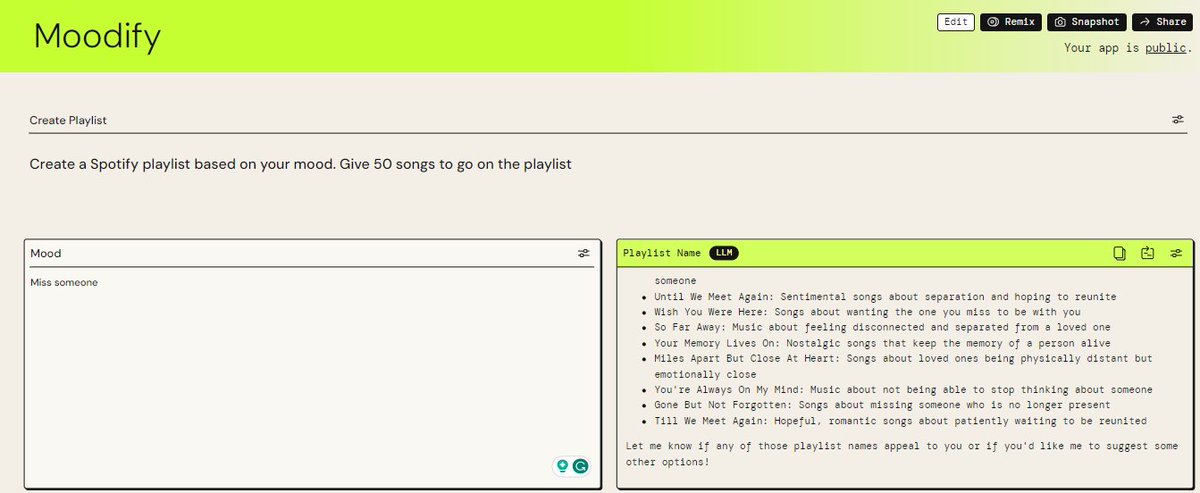Click into the Mood text input area
1200x493 pixels.
click(312, 380)
